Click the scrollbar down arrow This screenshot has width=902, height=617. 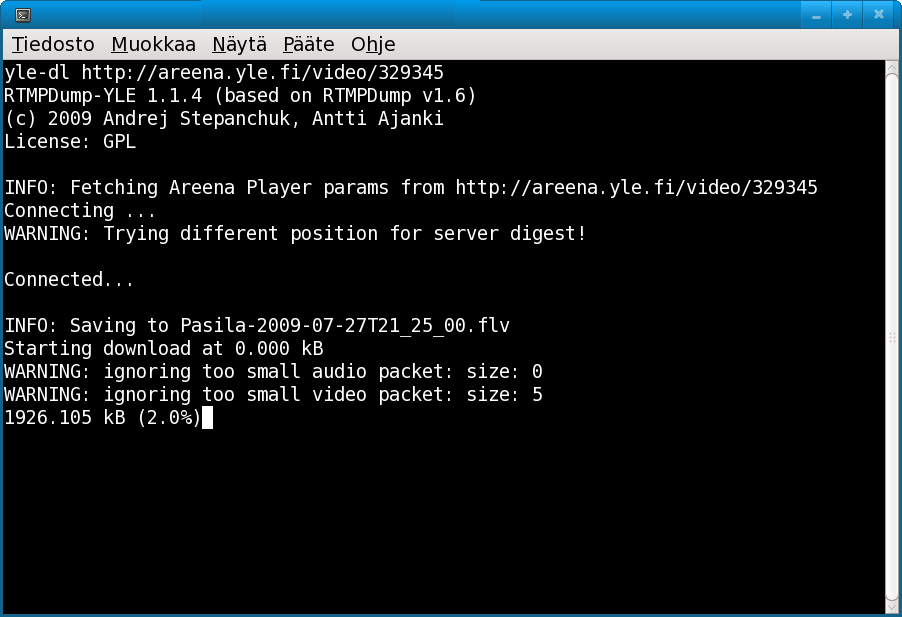(x=892, y=604)
